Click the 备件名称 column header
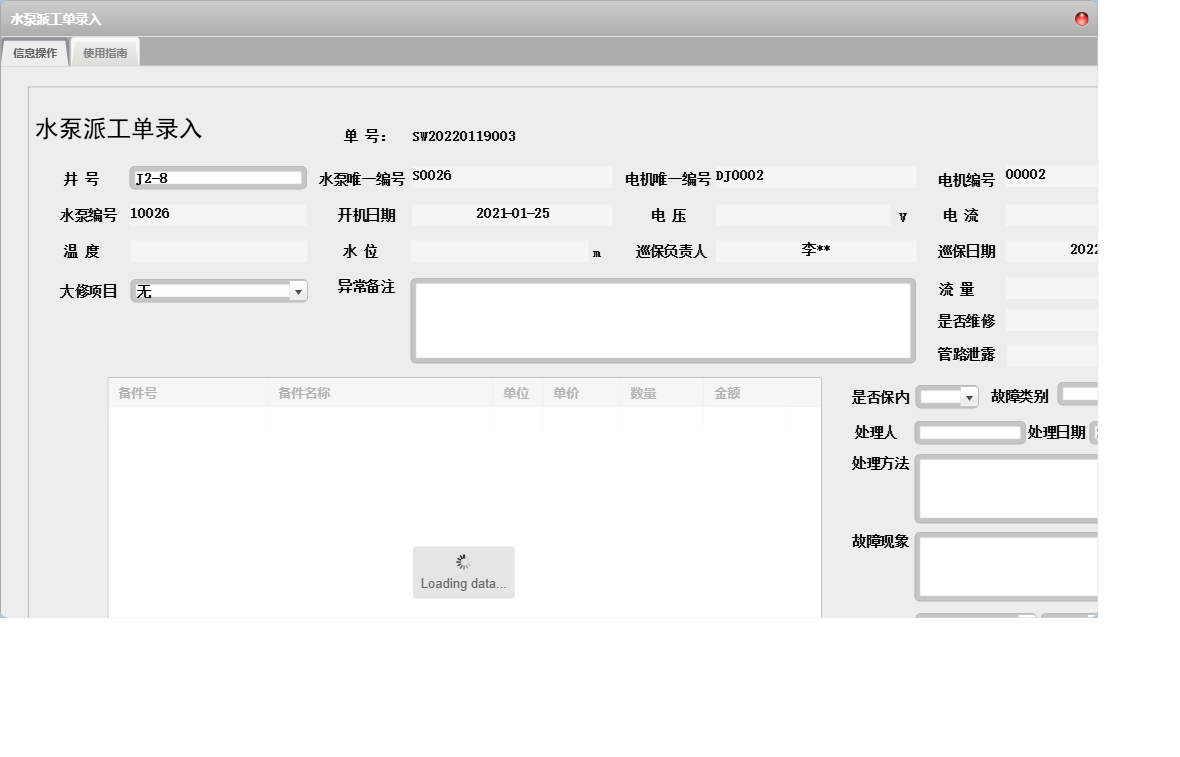The width and height of the screenshot is (1180, 757). coord(380,393)
